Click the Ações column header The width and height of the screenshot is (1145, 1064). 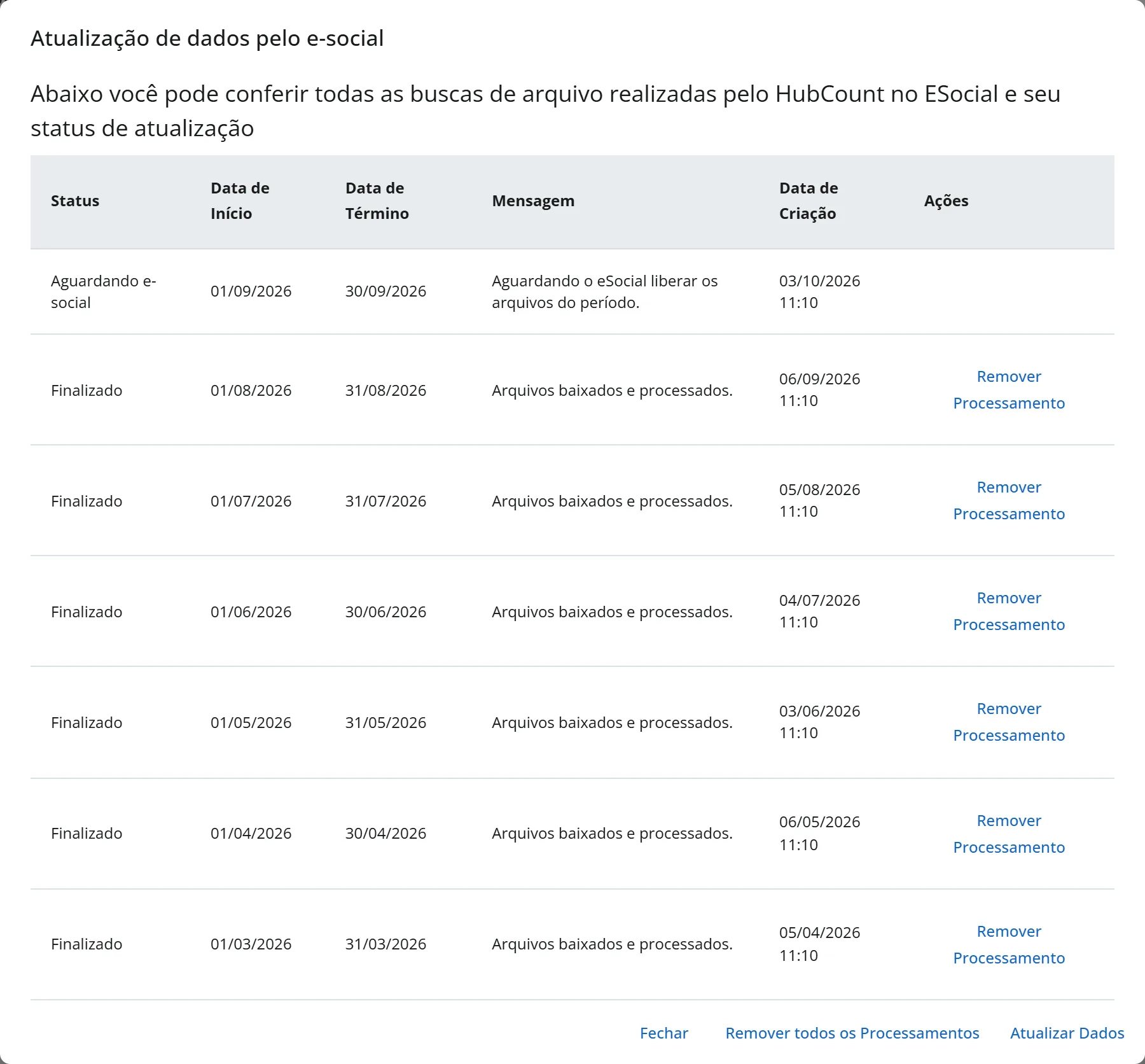[x=946, y=201]
